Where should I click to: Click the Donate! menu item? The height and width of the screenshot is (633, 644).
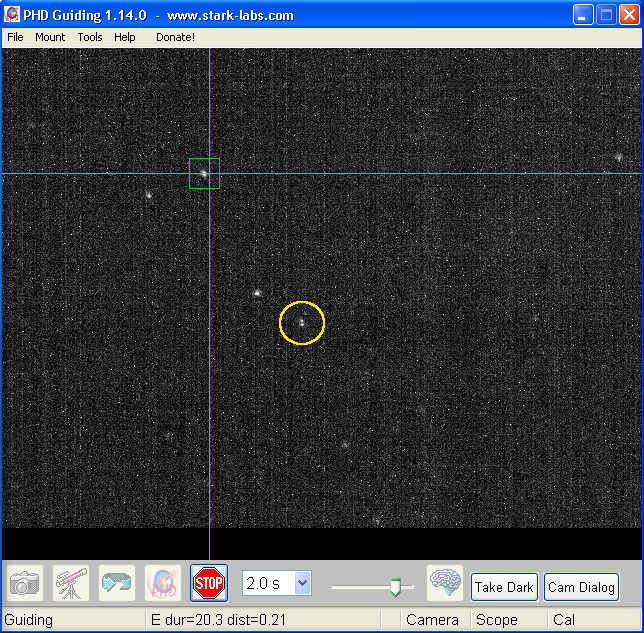[175, 37]
